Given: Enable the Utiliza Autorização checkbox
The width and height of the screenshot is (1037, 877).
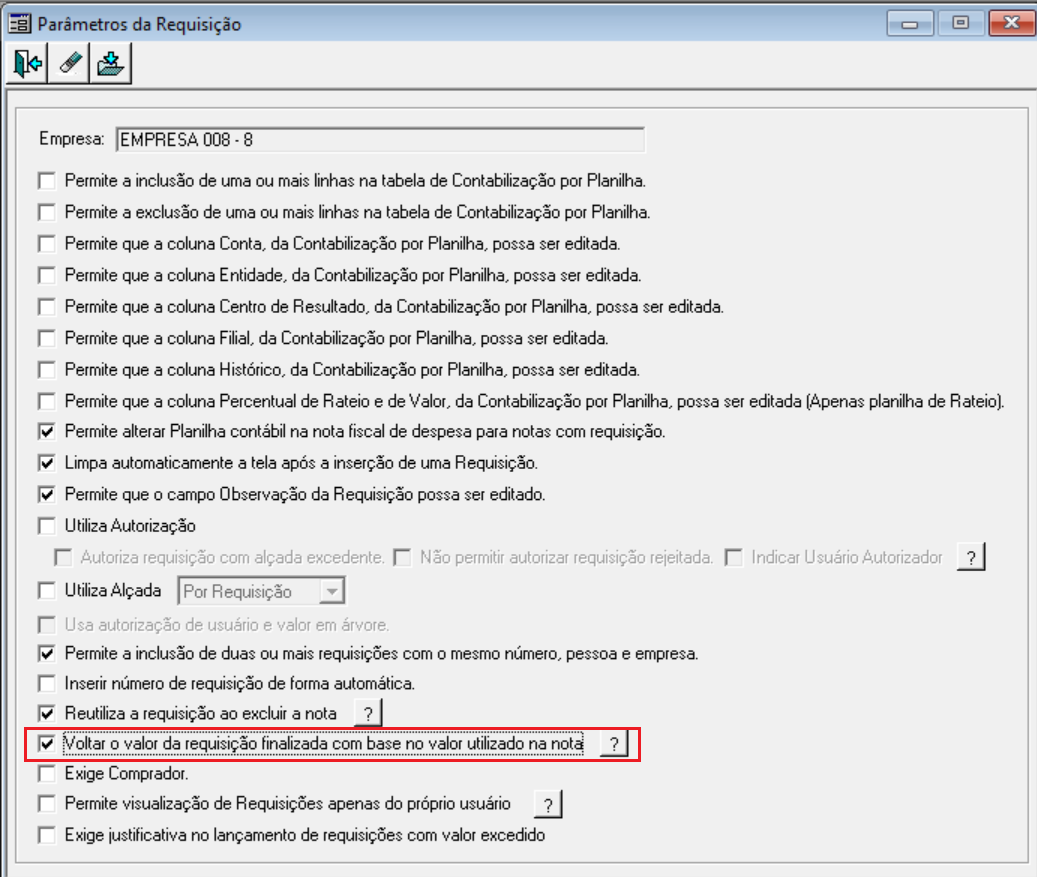Looking at the screenshot, I should pyautogui.click(x=47, y=526).
